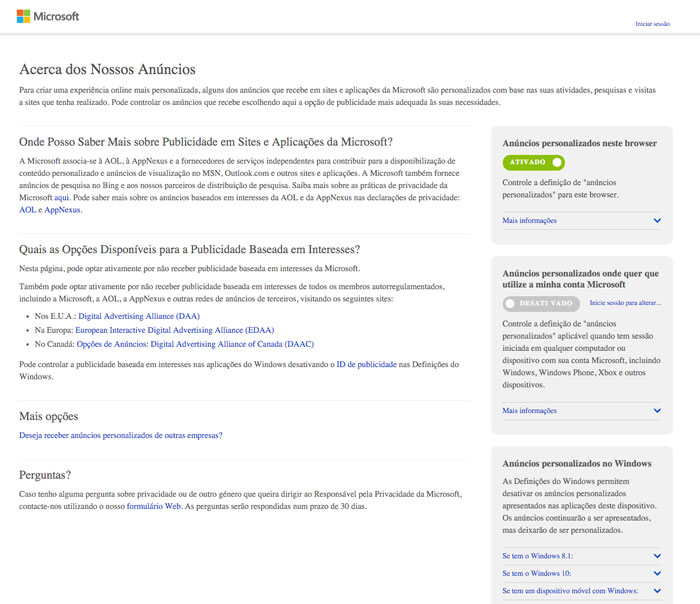
Task: Expand 'Se tem o Windows 8.1' section
Action: pyautogui.click(x=582, y=556)
